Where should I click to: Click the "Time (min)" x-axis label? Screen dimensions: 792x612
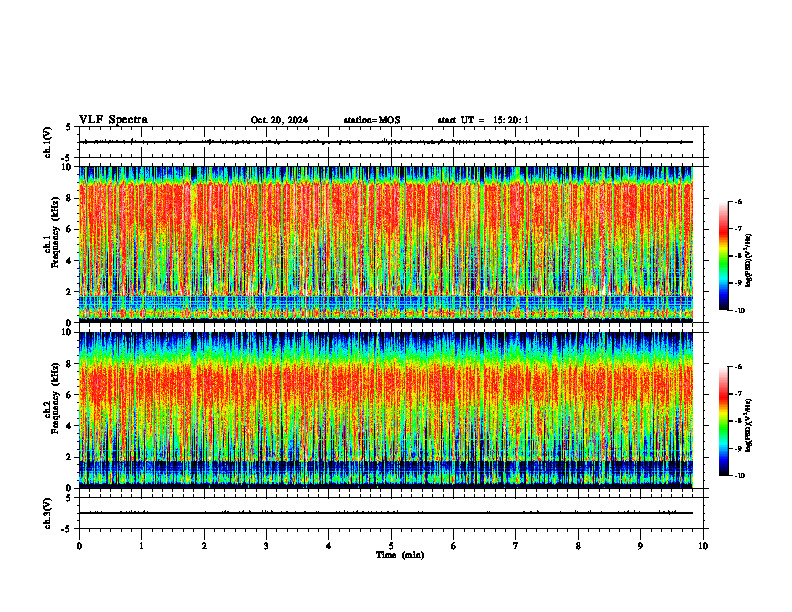tap(400, 555)
